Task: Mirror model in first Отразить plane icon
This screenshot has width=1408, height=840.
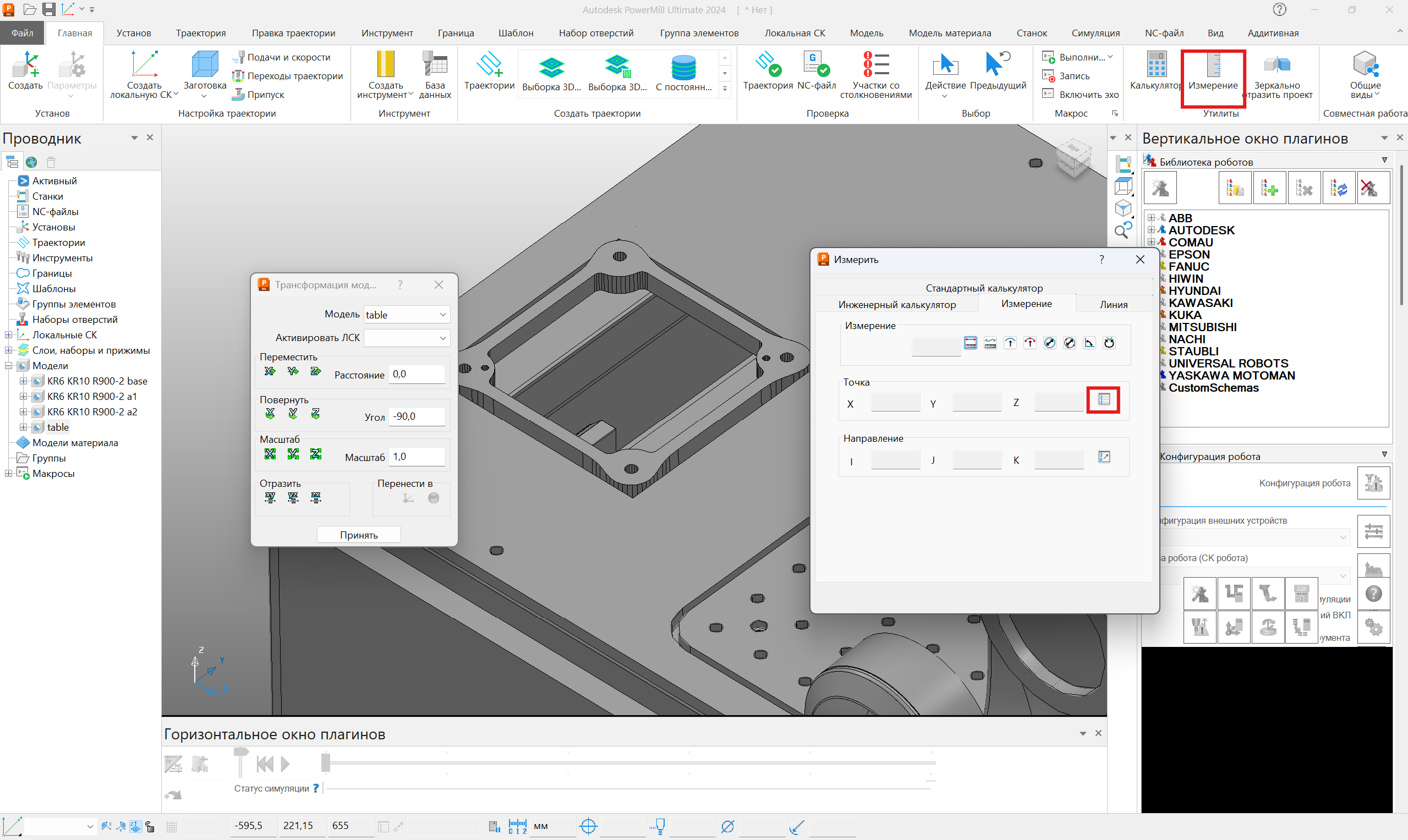Action: pos(270,497)
